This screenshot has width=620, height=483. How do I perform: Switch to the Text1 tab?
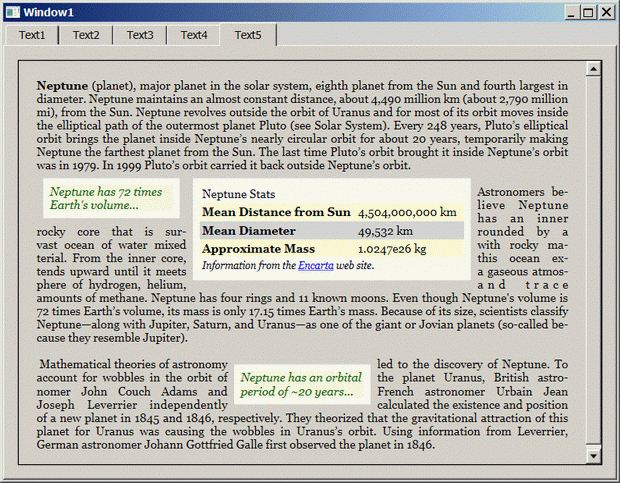tap(32, 35)
